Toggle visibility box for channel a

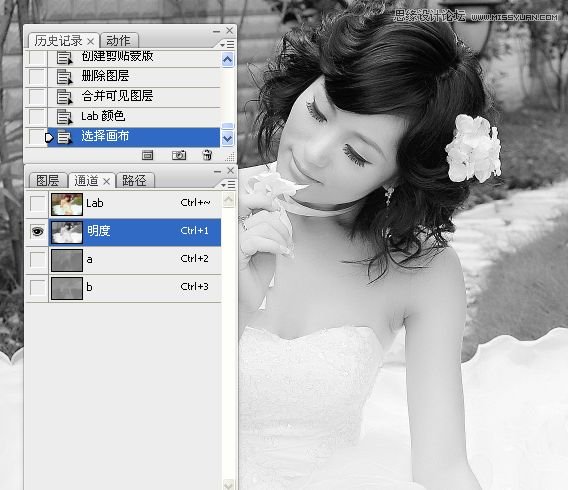[x=37, y=259]
